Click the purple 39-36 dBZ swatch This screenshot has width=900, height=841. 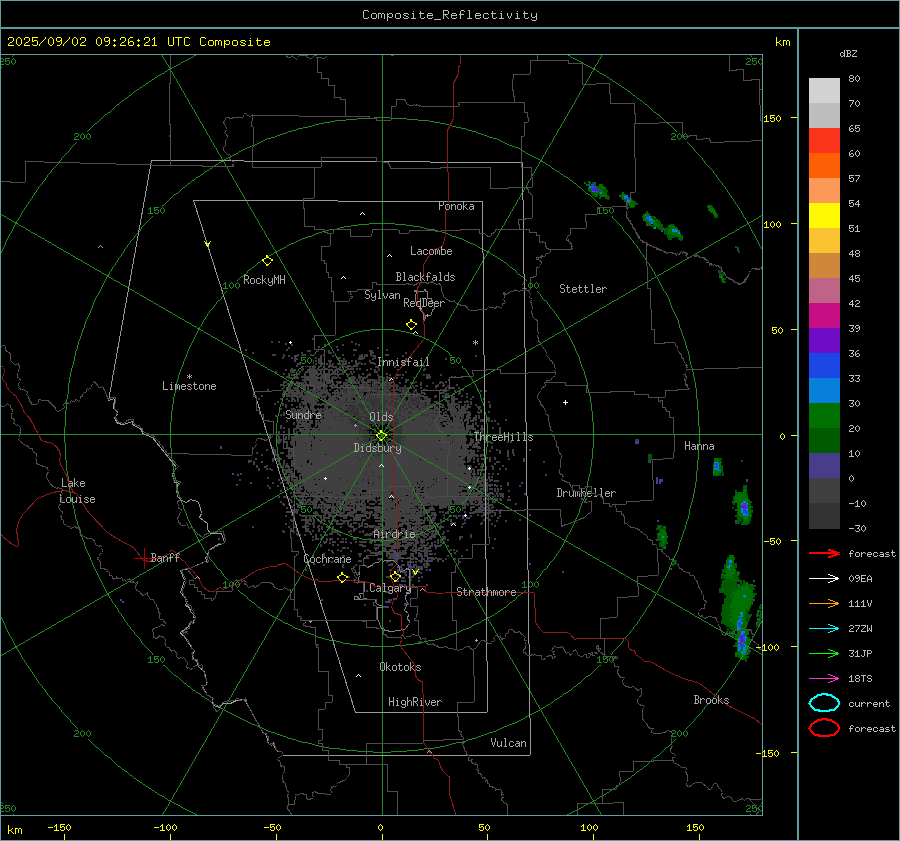point(824,341)
